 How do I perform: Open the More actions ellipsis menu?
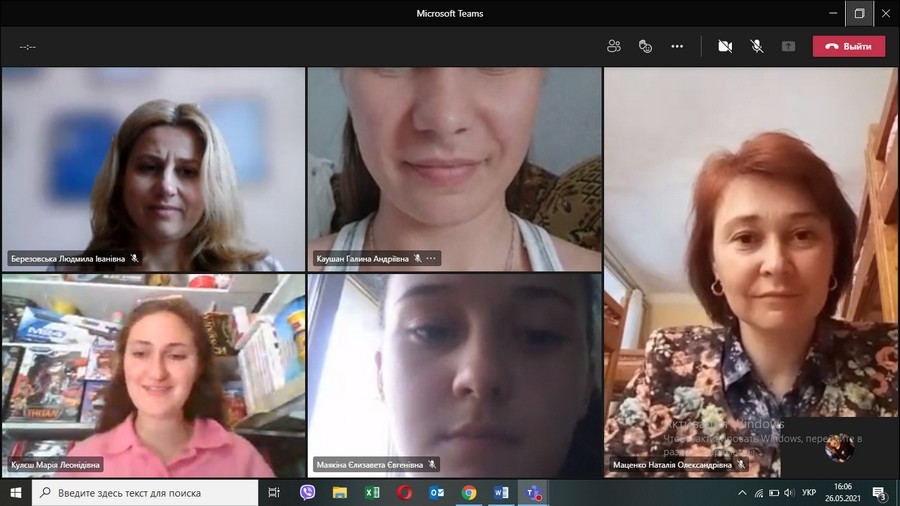click(677, 46)
